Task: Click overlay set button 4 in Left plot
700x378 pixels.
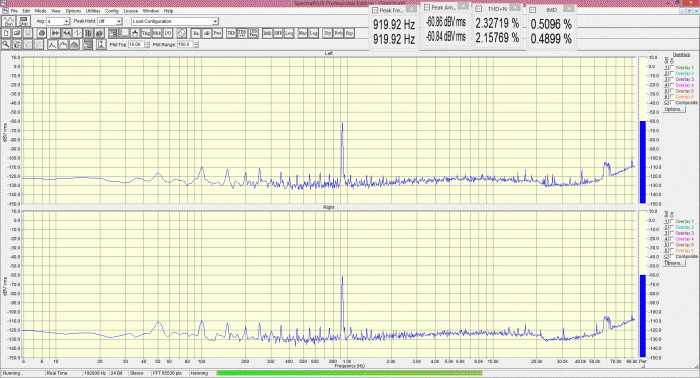Action: (667, 85)
